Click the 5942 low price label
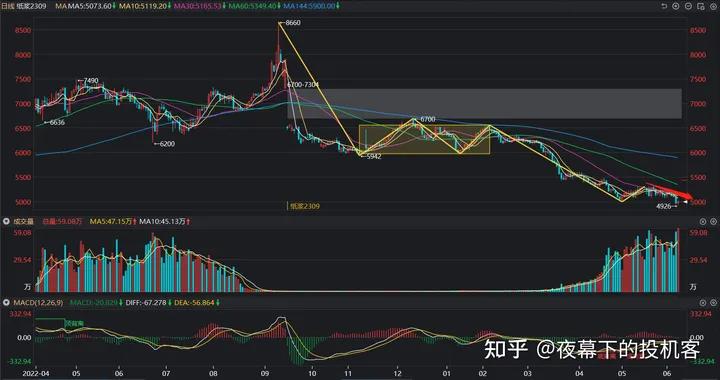720x380 pixels. [374, 156]
